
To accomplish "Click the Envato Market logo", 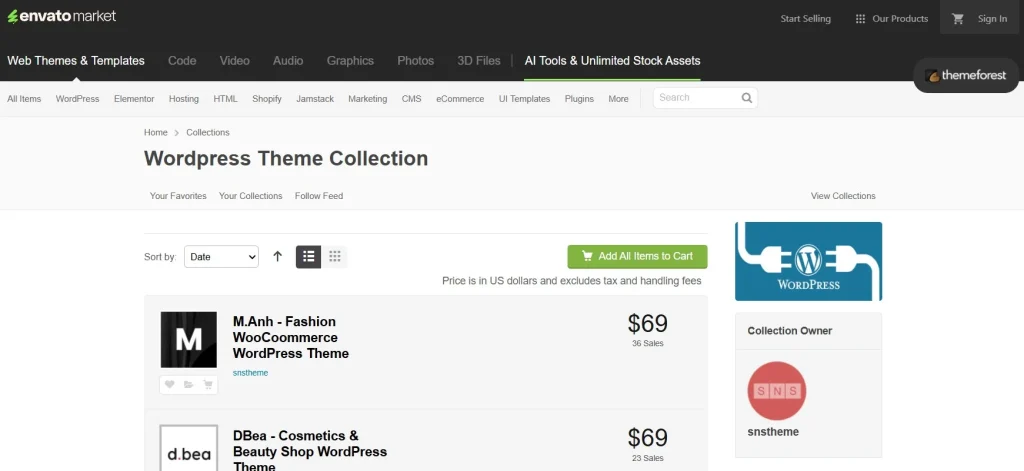I will click(x=62, y=16).
